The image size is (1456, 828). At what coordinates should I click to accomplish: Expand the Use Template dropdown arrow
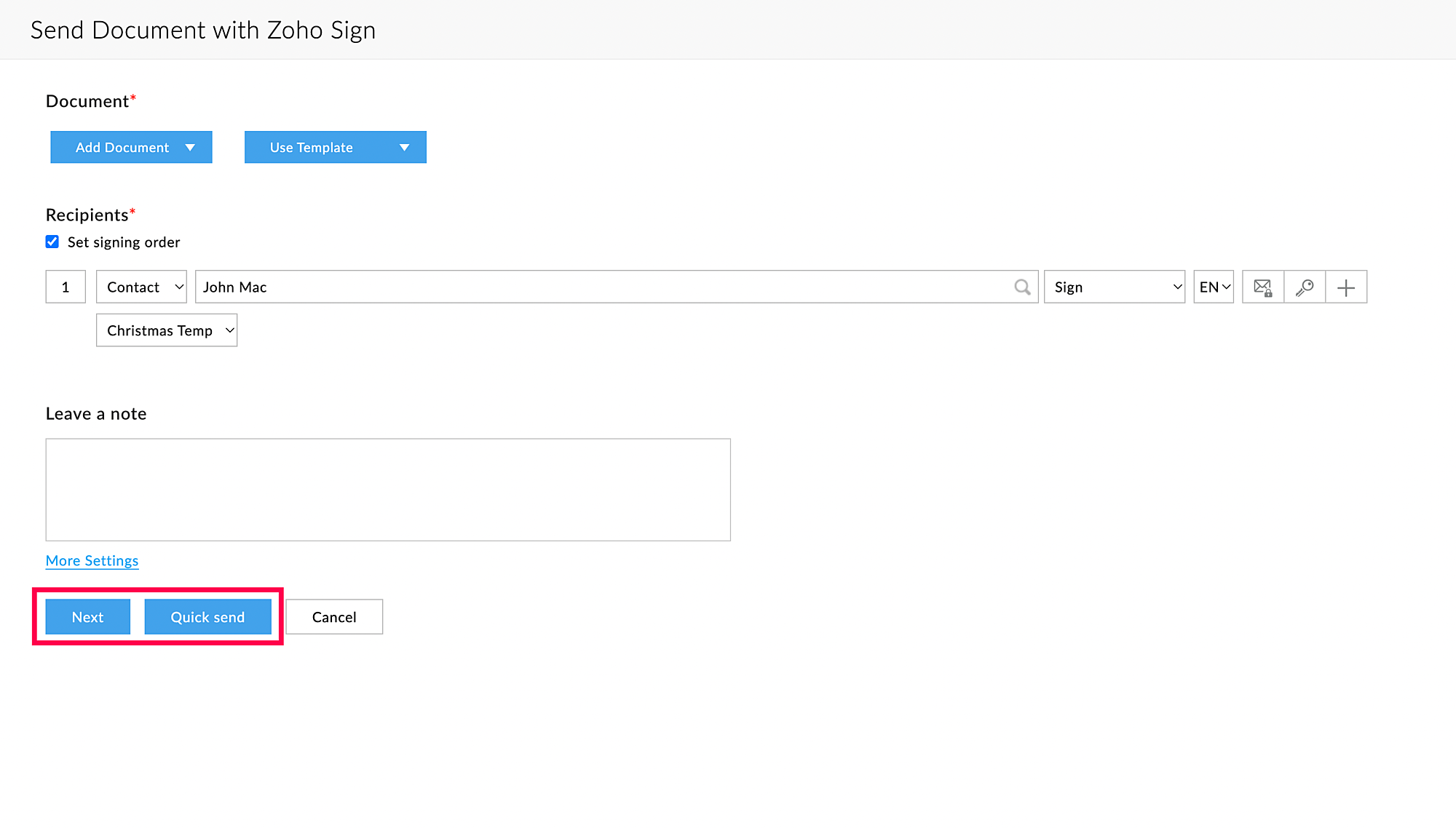point(405,147)
